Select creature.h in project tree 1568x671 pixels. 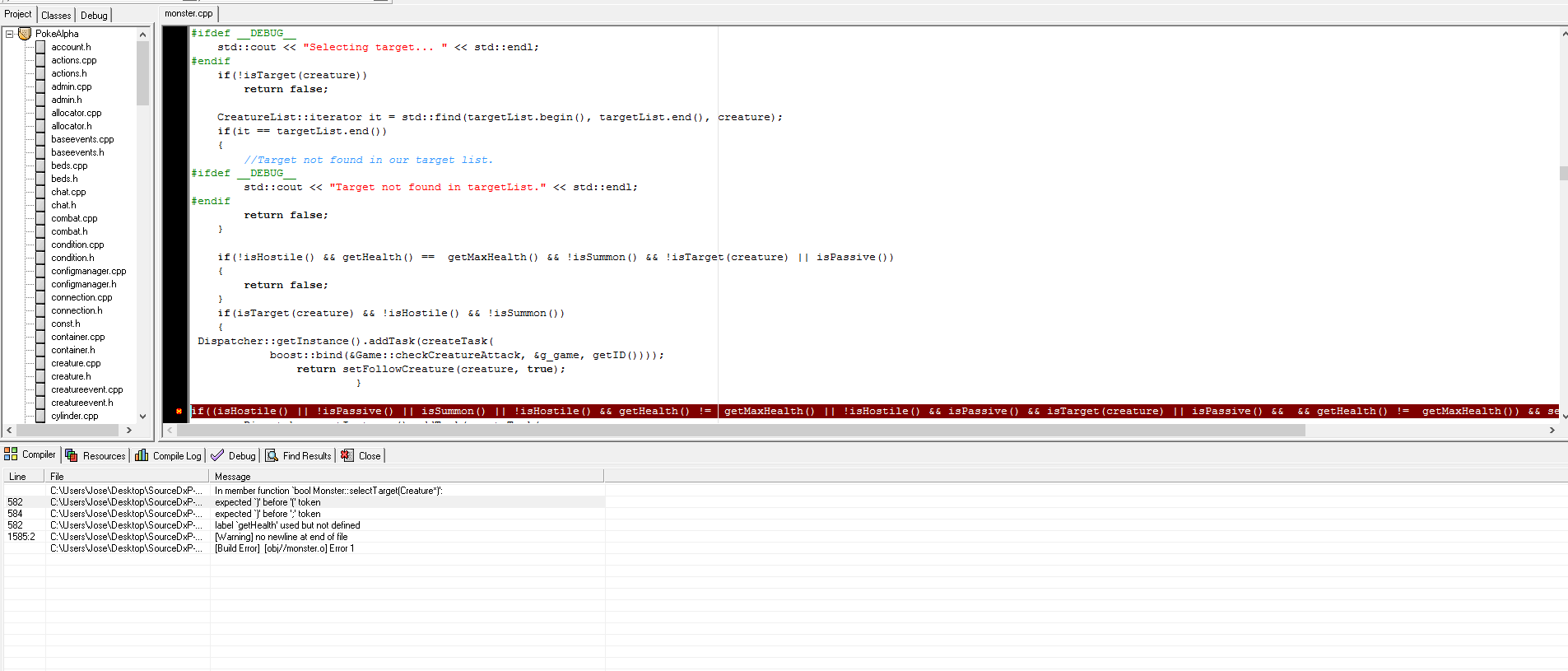71,376
